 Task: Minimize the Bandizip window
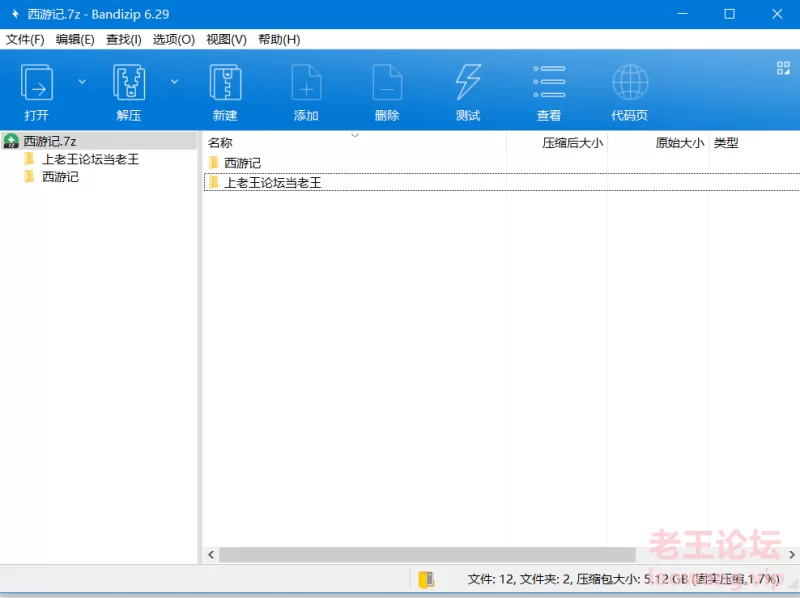pos(682,14)
